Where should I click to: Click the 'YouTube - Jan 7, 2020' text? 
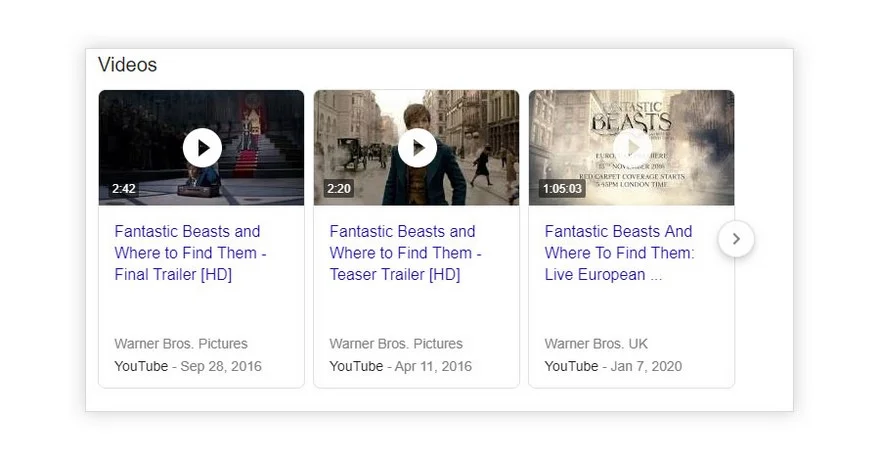pyautogui.click(x=613, y=366)
